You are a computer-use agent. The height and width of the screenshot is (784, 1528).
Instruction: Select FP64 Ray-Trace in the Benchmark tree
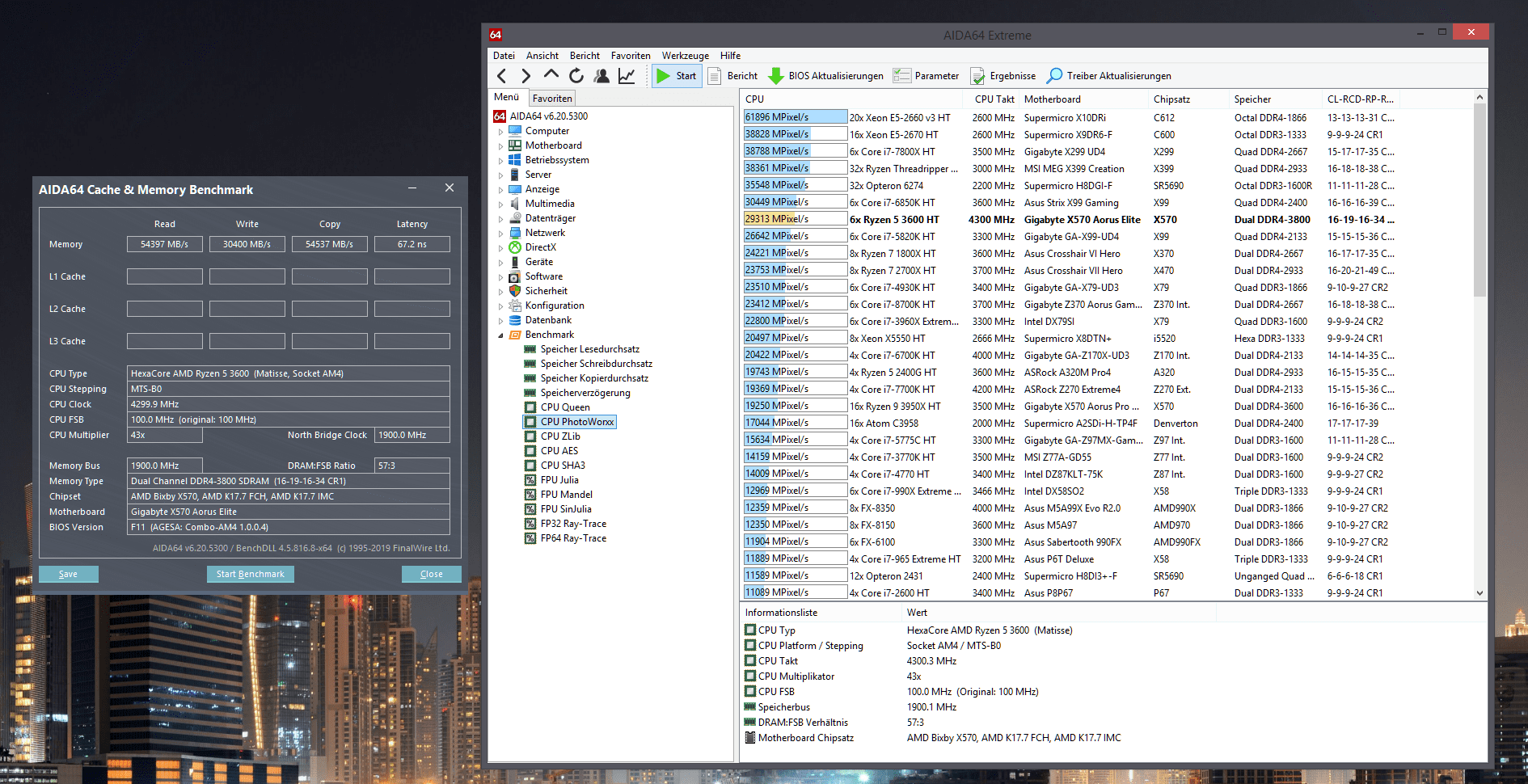click(573, 538)
